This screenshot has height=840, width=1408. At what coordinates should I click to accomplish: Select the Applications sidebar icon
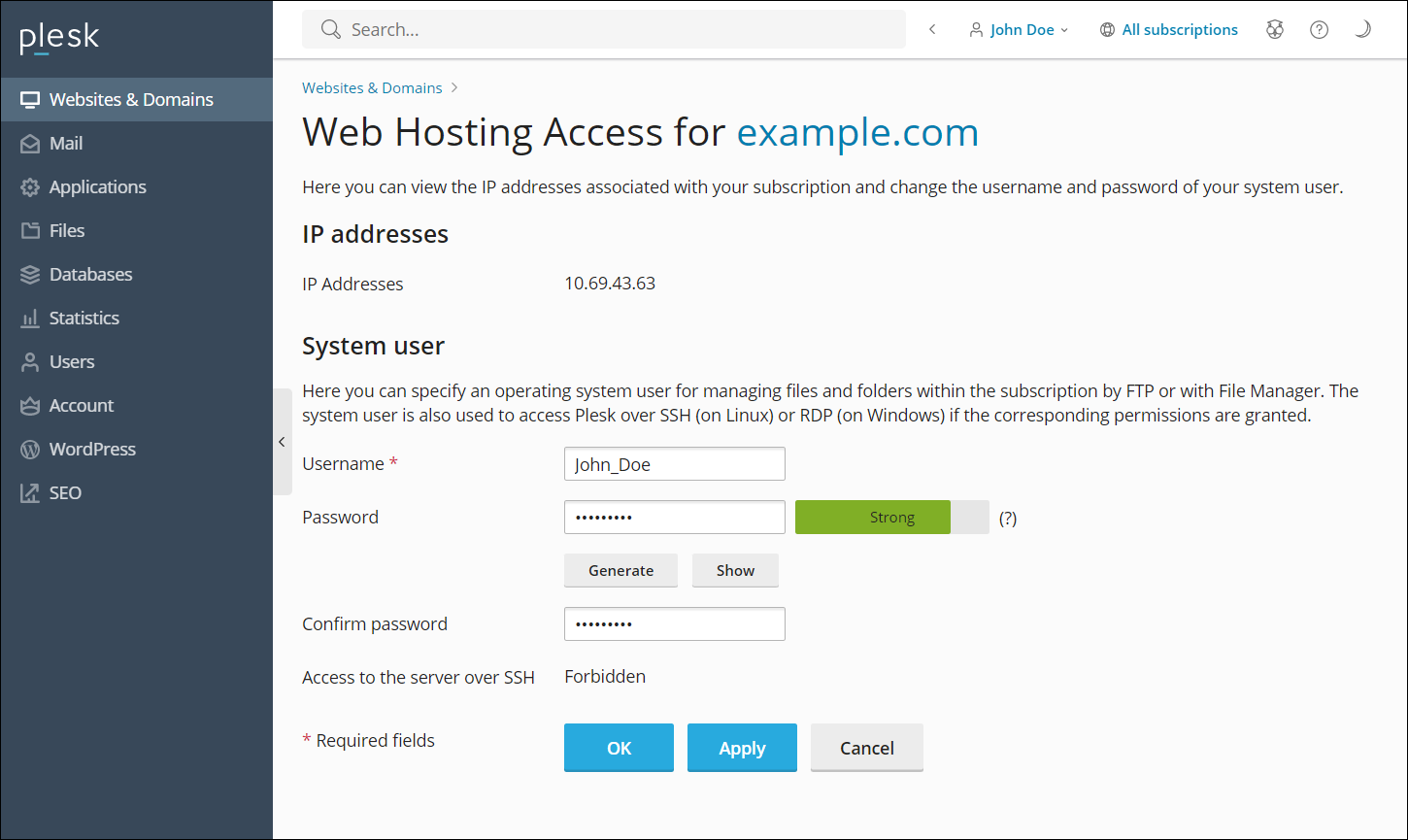pos(29,186)
